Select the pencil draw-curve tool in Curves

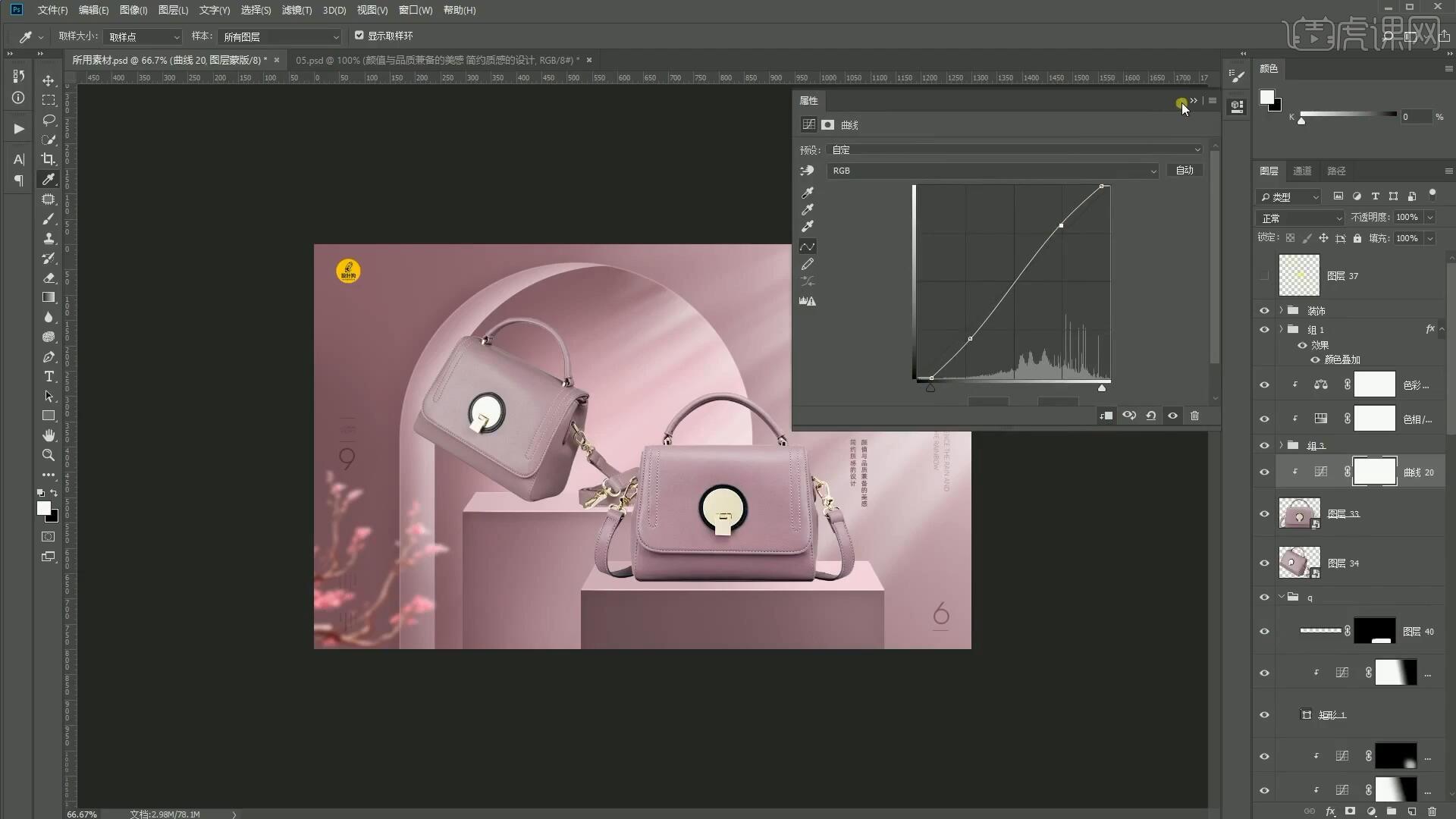(808, 264)
